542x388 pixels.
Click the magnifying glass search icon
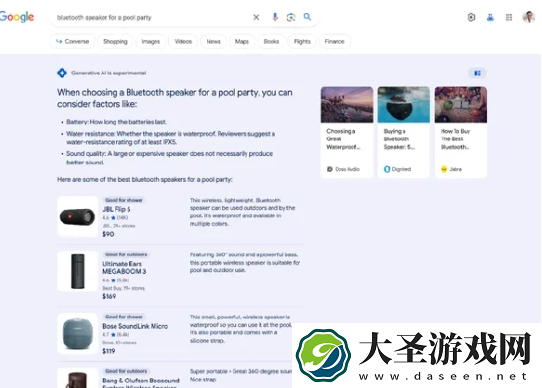[307, 17]
